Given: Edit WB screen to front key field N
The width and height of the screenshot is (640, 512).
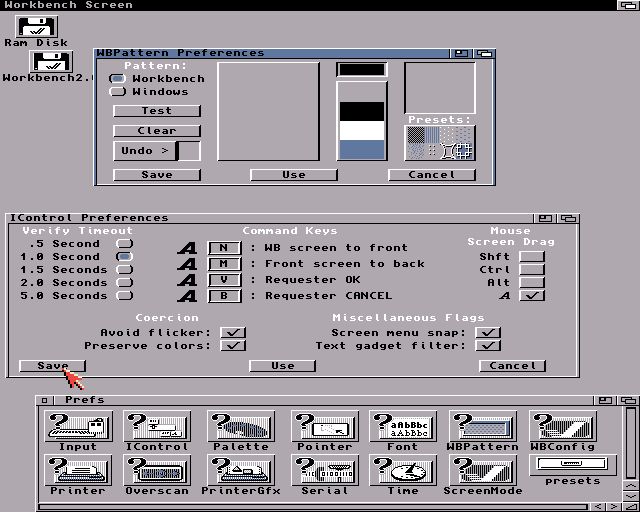Looking at the screenshot, I should (224, 248).
